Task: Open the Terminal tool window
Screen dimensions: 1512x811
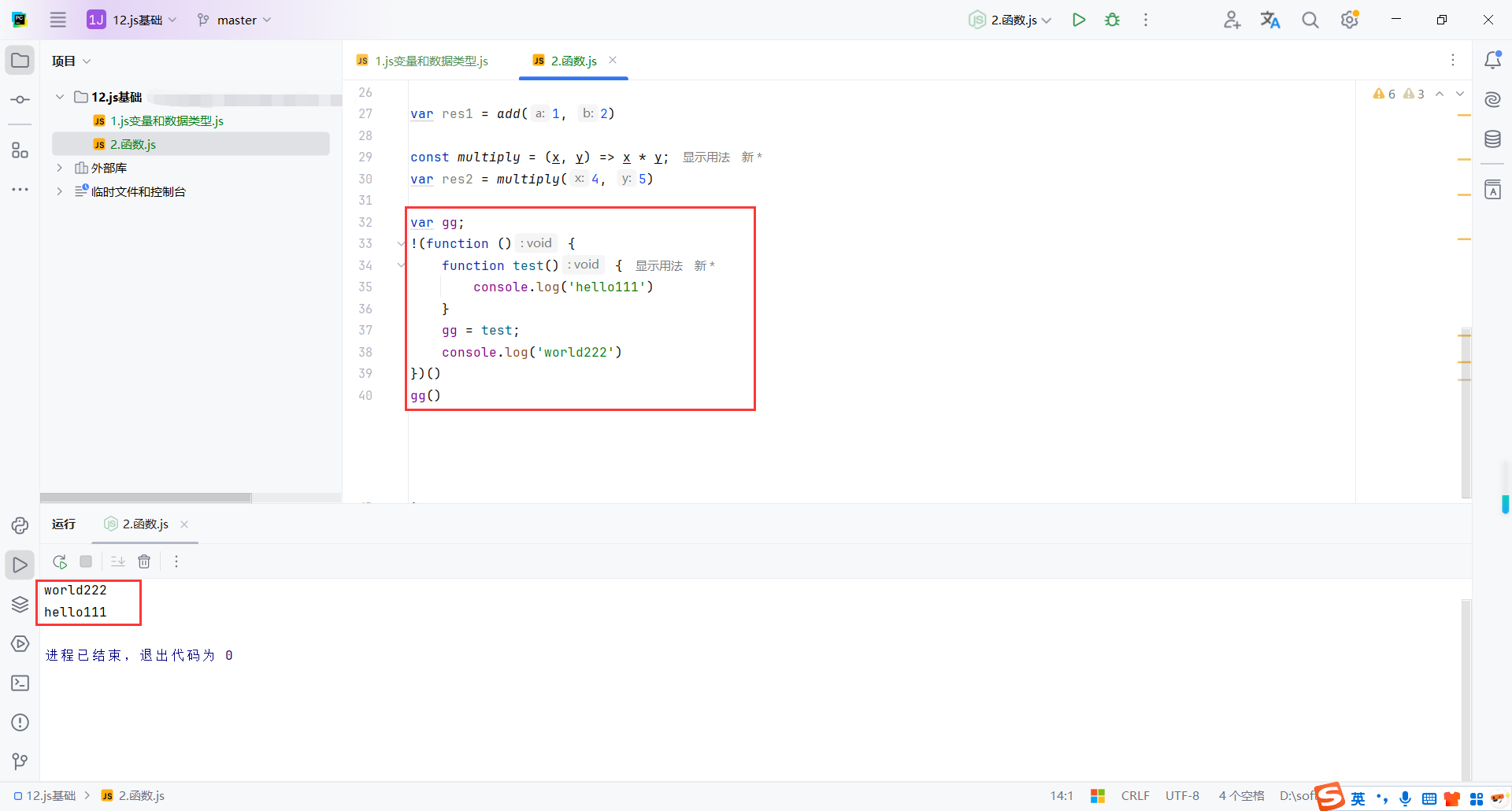Action: 20,683
